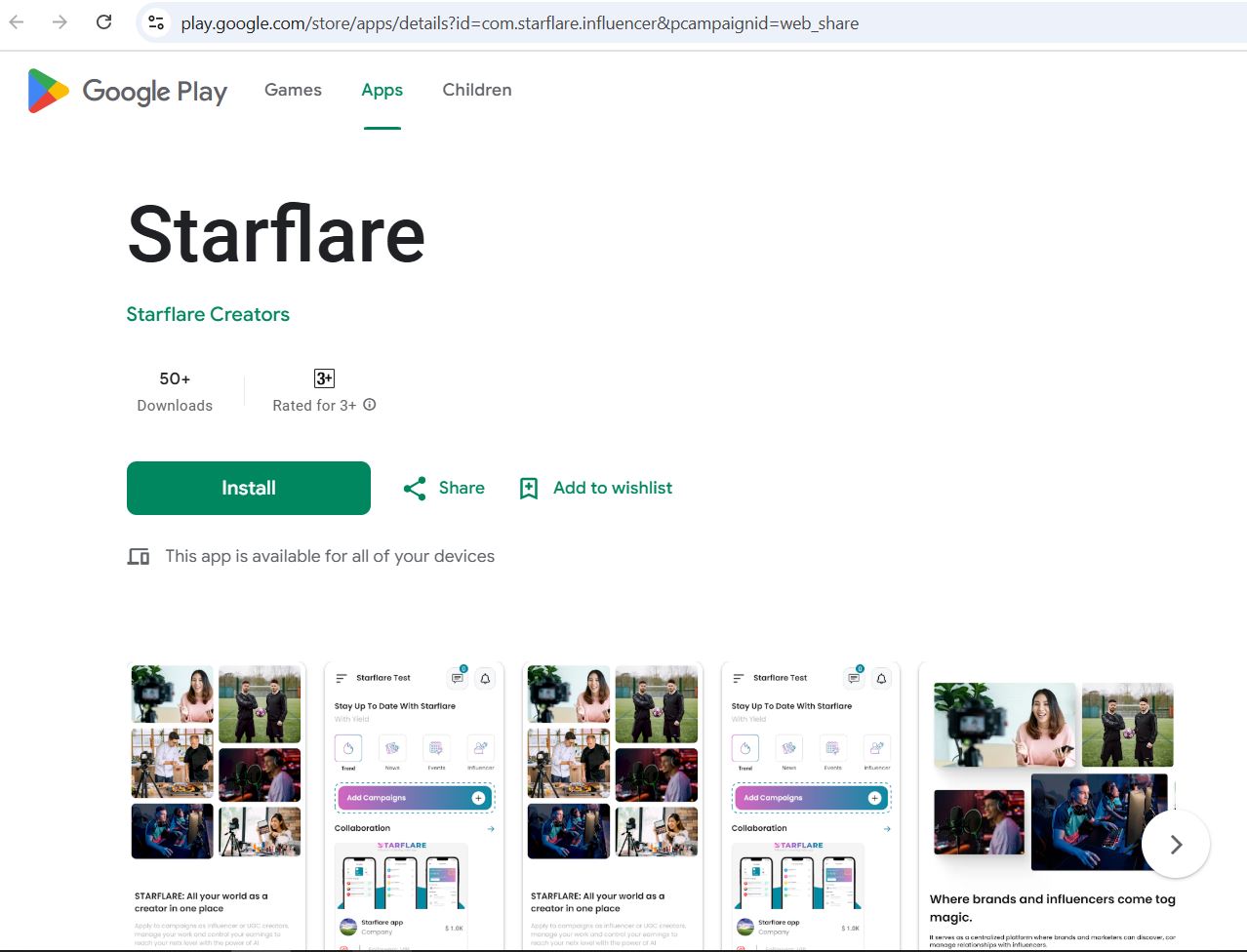The width and height of the screenshot is (1247, 952).
Task: Click the 3+ content rating badge
Action: [x=324, y=378]
